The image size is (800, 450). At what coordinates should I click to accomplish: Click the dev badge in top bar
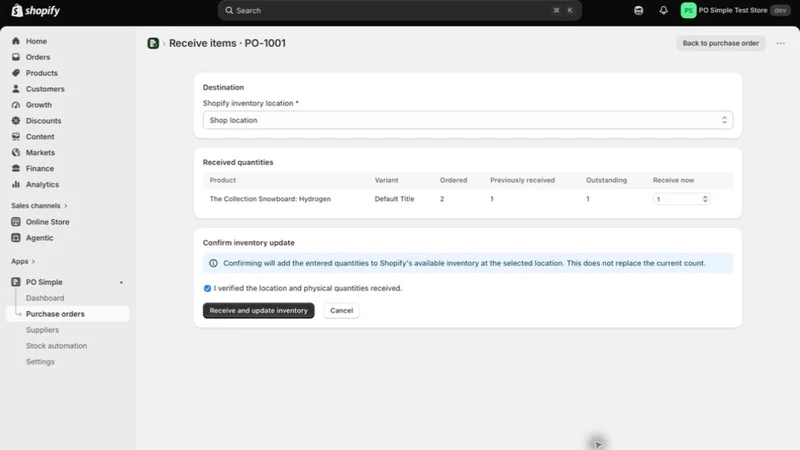coord(780,10)
